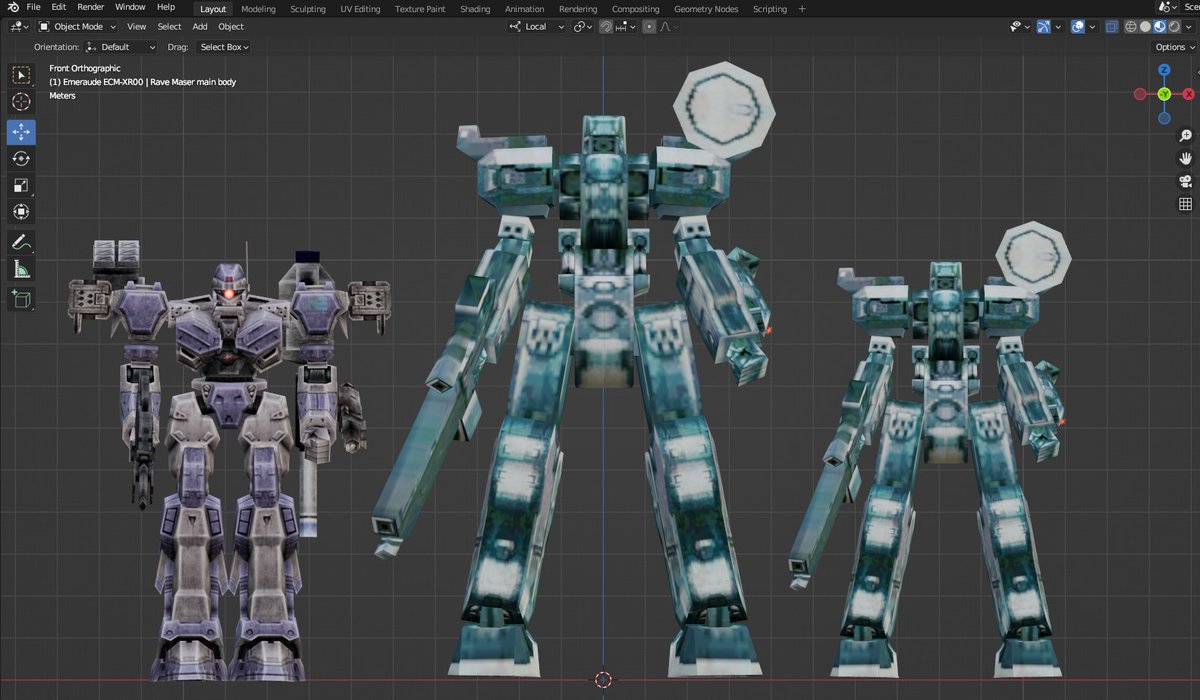Click the pan hand viewport icon
The image size is (1200, 700).
click(x=1185, y=158)
